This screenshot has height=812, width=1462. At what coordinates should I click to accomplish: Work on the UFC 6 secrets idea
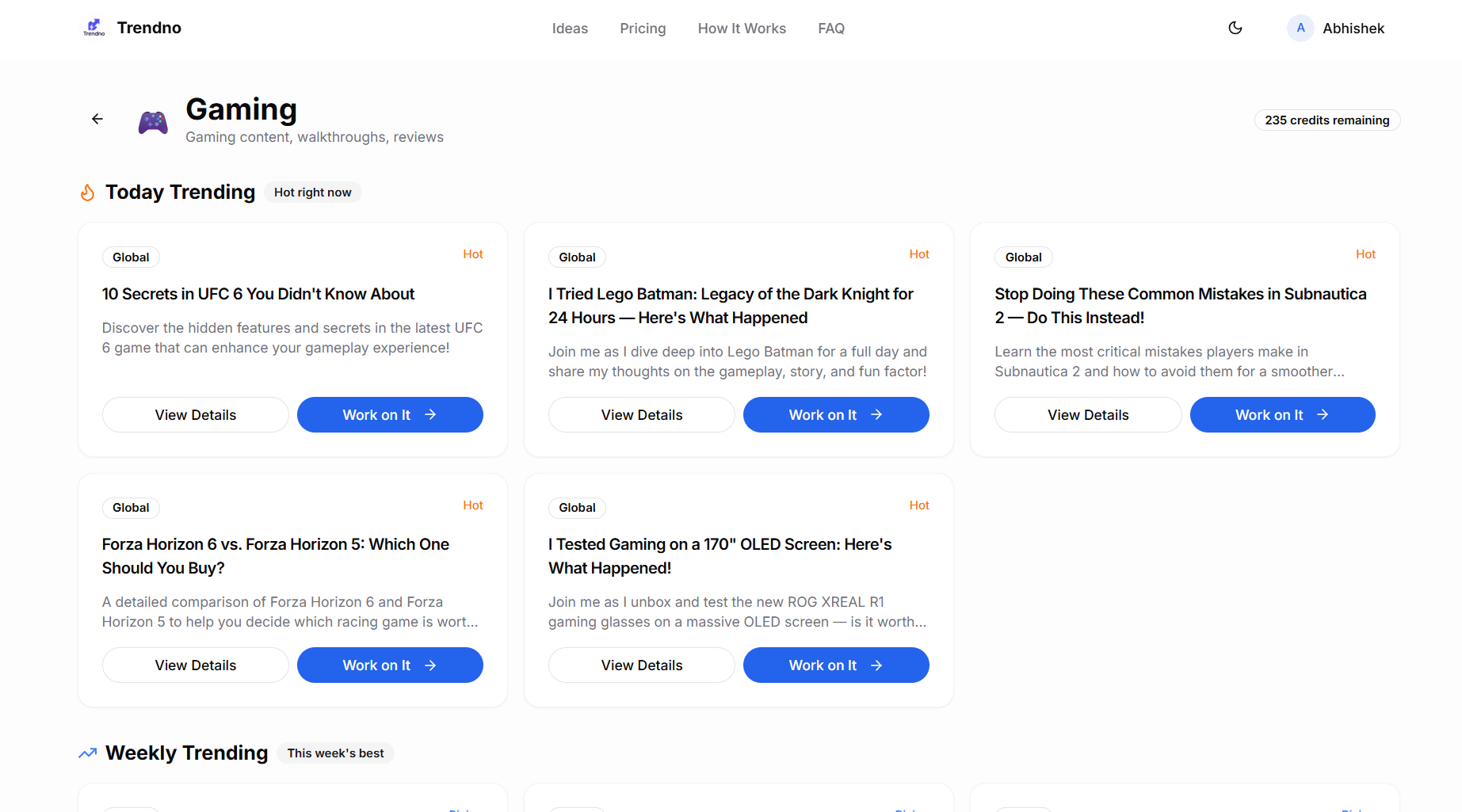(x=390, y=415)
